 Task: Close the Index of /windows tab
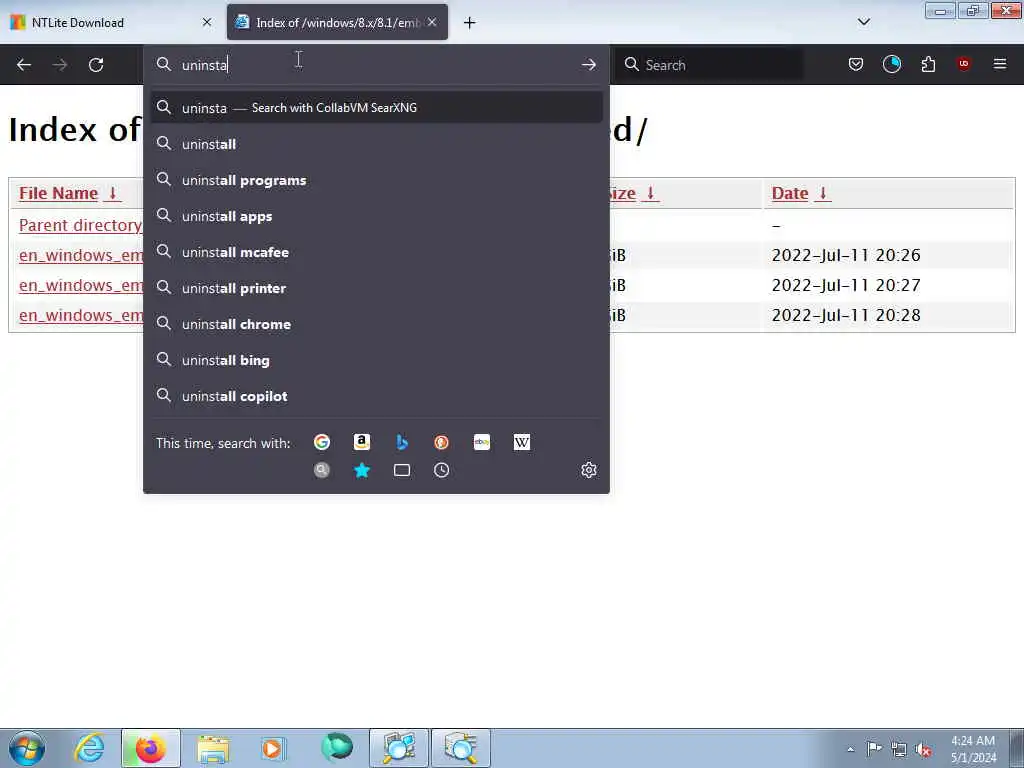point(432,22)
